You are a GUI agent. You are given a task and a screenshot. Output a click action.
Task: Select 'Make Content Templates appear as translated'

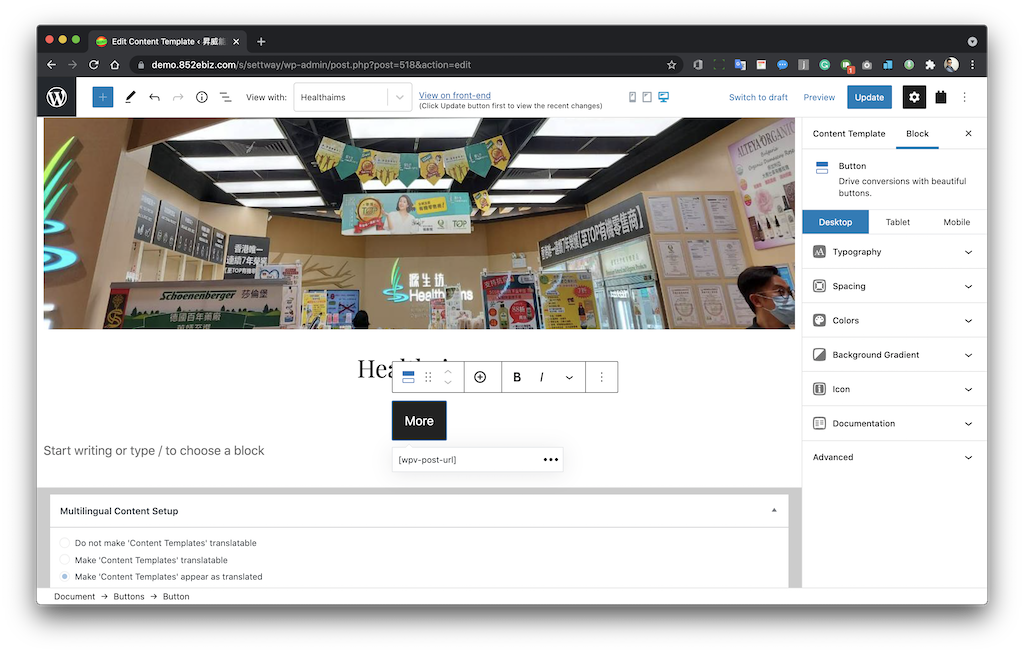pyautogui.click(x=65, y=577)
